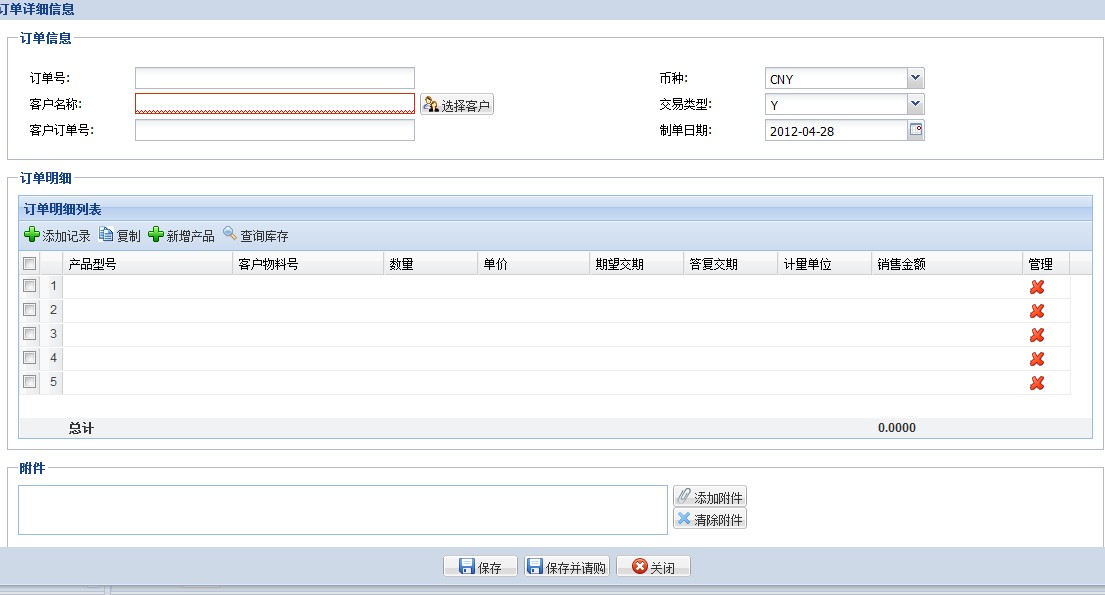Viewport: 1105px width, 595px height.
Task: Focus the 客户名称 input field
Action: point(275,104)
